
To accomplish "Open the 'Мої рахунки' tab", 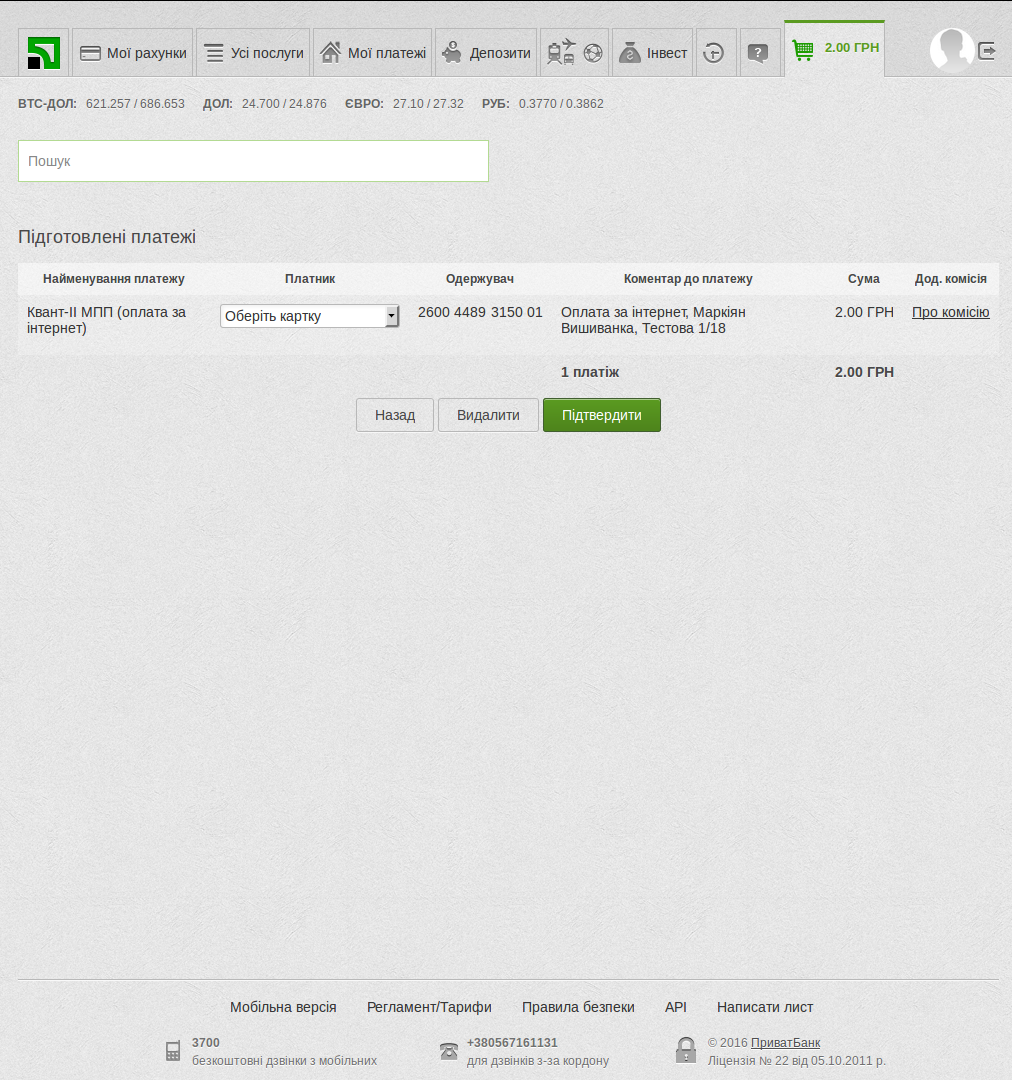I will (x=133, y=53).
